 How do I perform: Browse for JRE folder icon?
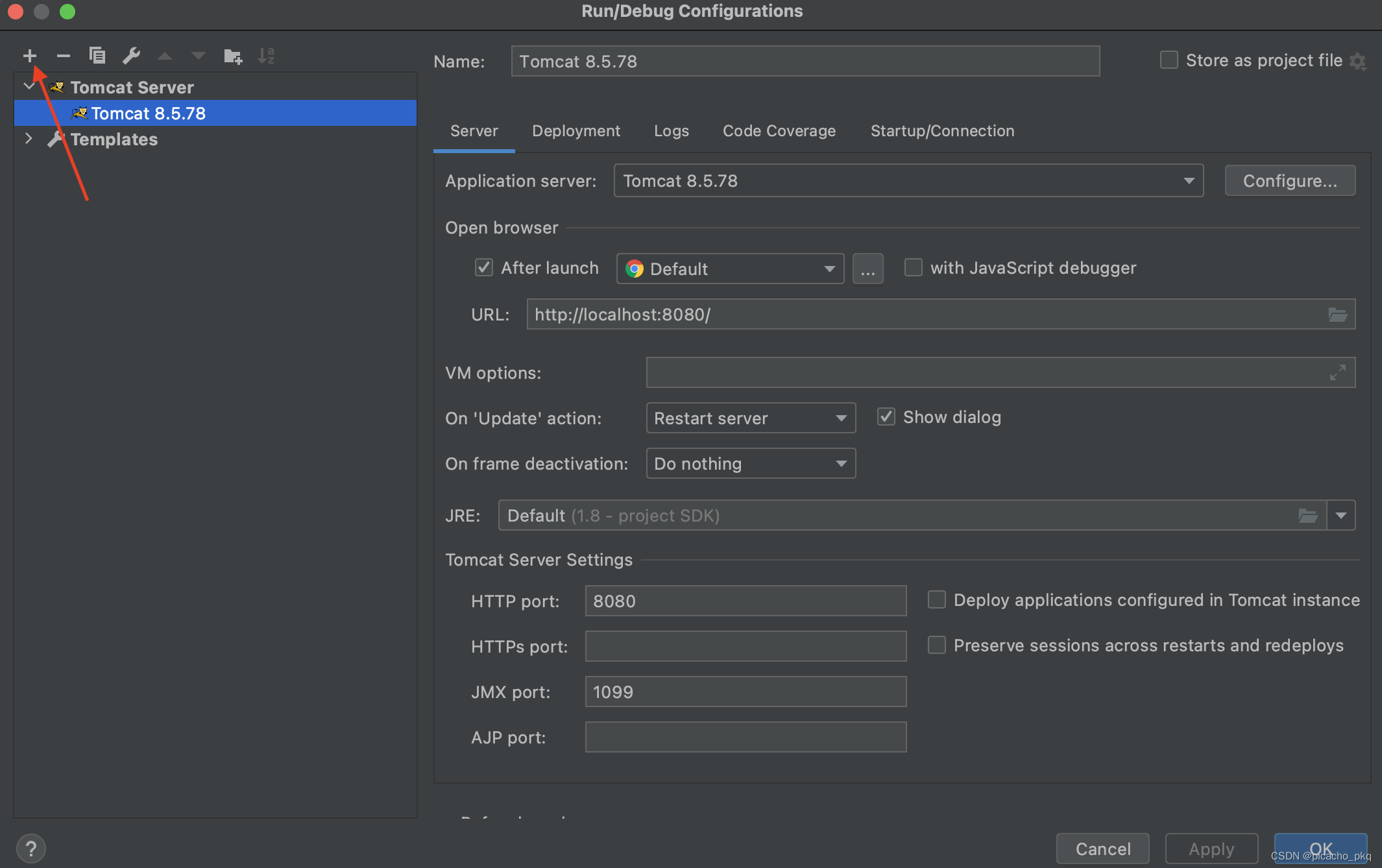[x=1307, y=516]
